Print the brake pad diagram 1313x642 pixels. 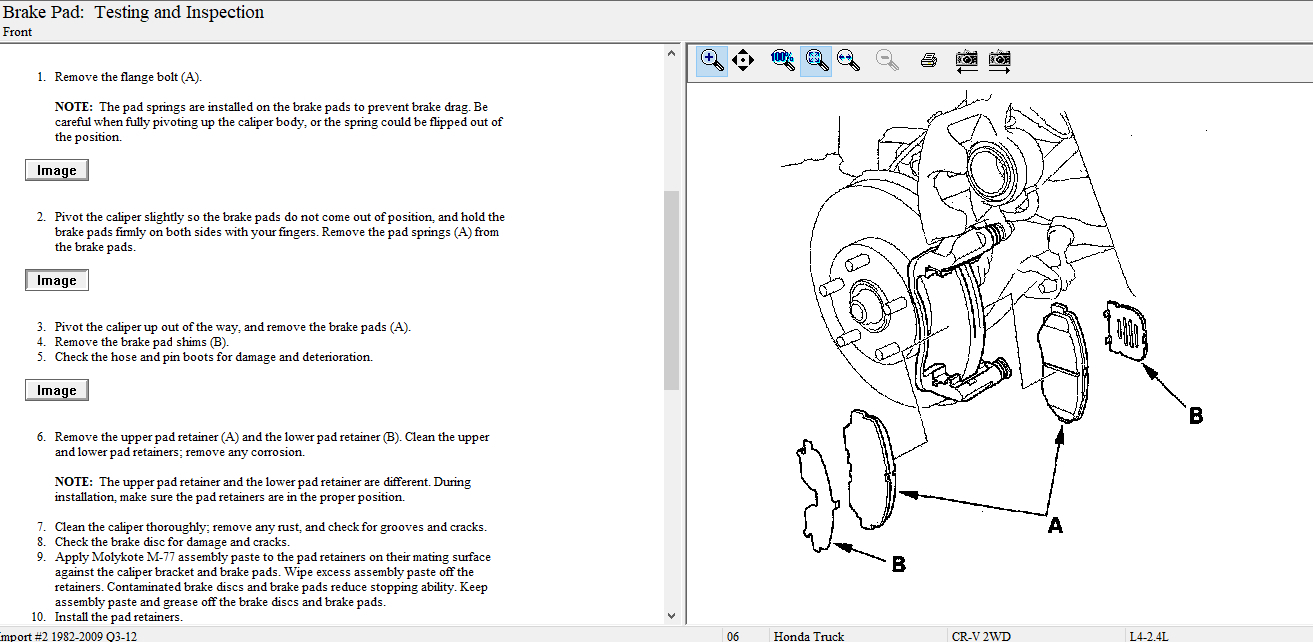pyautogui.click(x=928, y=61)
